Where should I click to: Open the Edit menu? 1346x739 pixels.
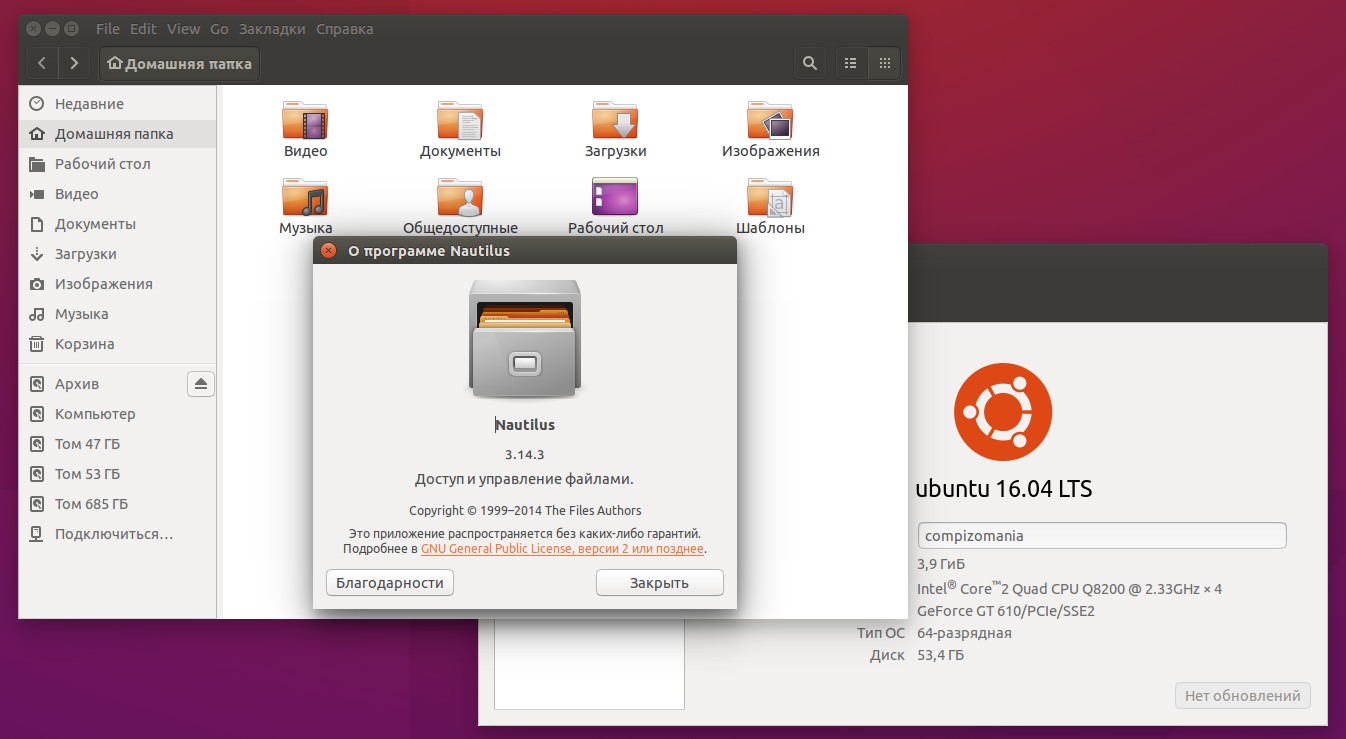coord(143,29)
